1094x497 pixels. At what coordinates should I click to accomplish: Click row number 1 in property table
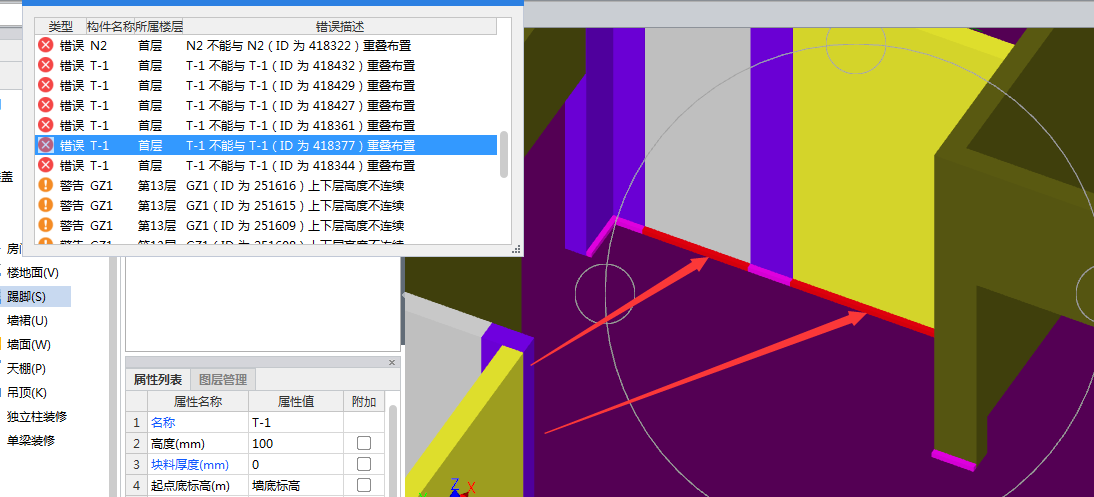tap(137, 422)
